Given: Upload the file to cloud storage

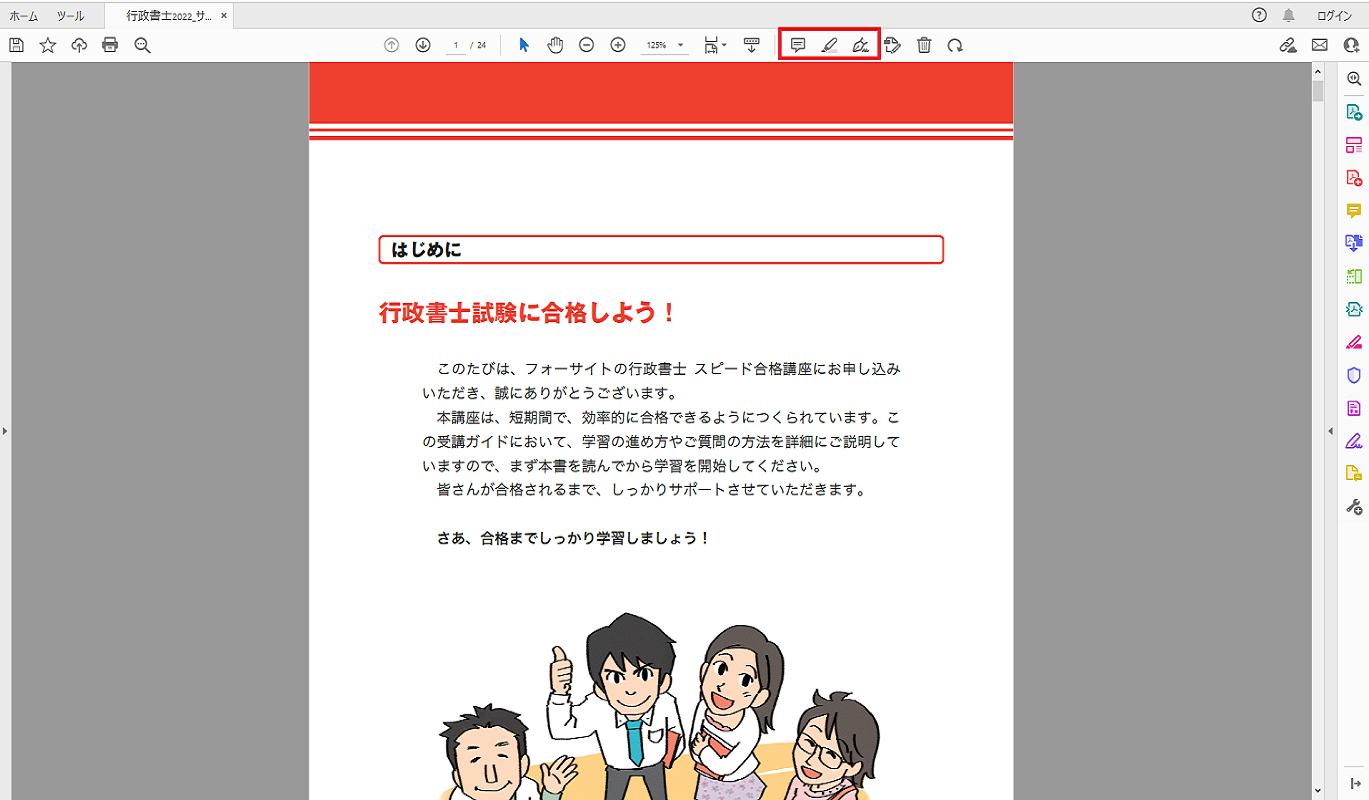Looking at the screenshot, I should pyautogui.click(x=79, y=45).
